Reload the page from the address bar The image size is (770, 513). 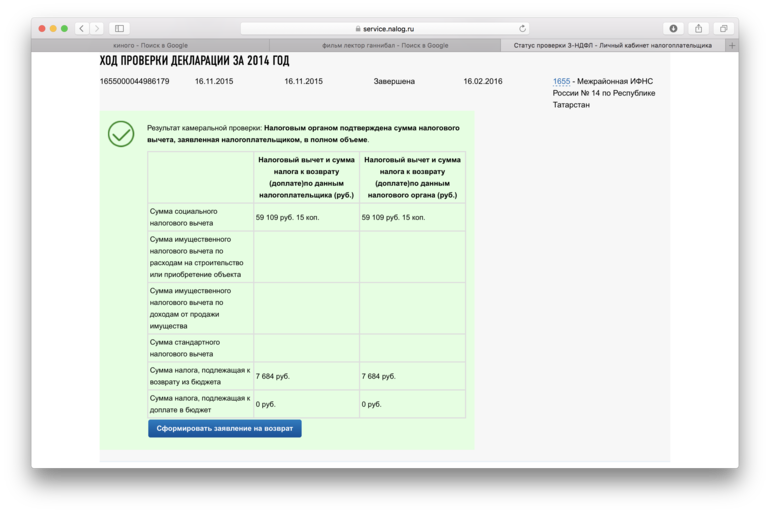pyautogui.click(x=522, y=29)
